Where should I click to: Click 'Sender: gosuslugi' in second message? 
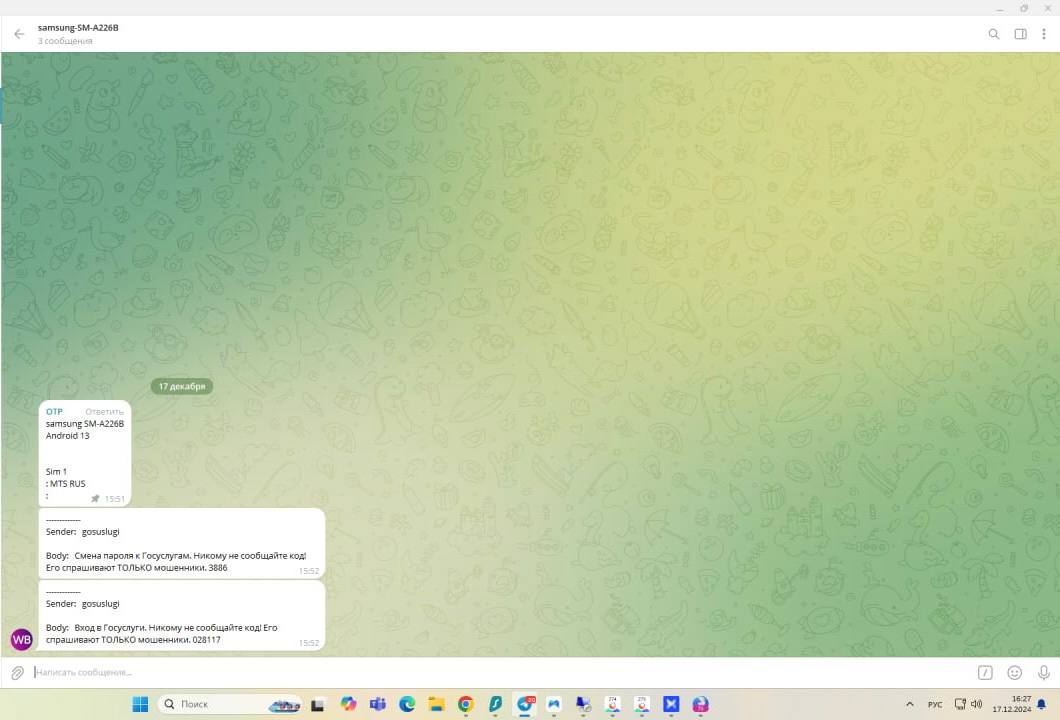pyautogui.click(x=82, y=532)
